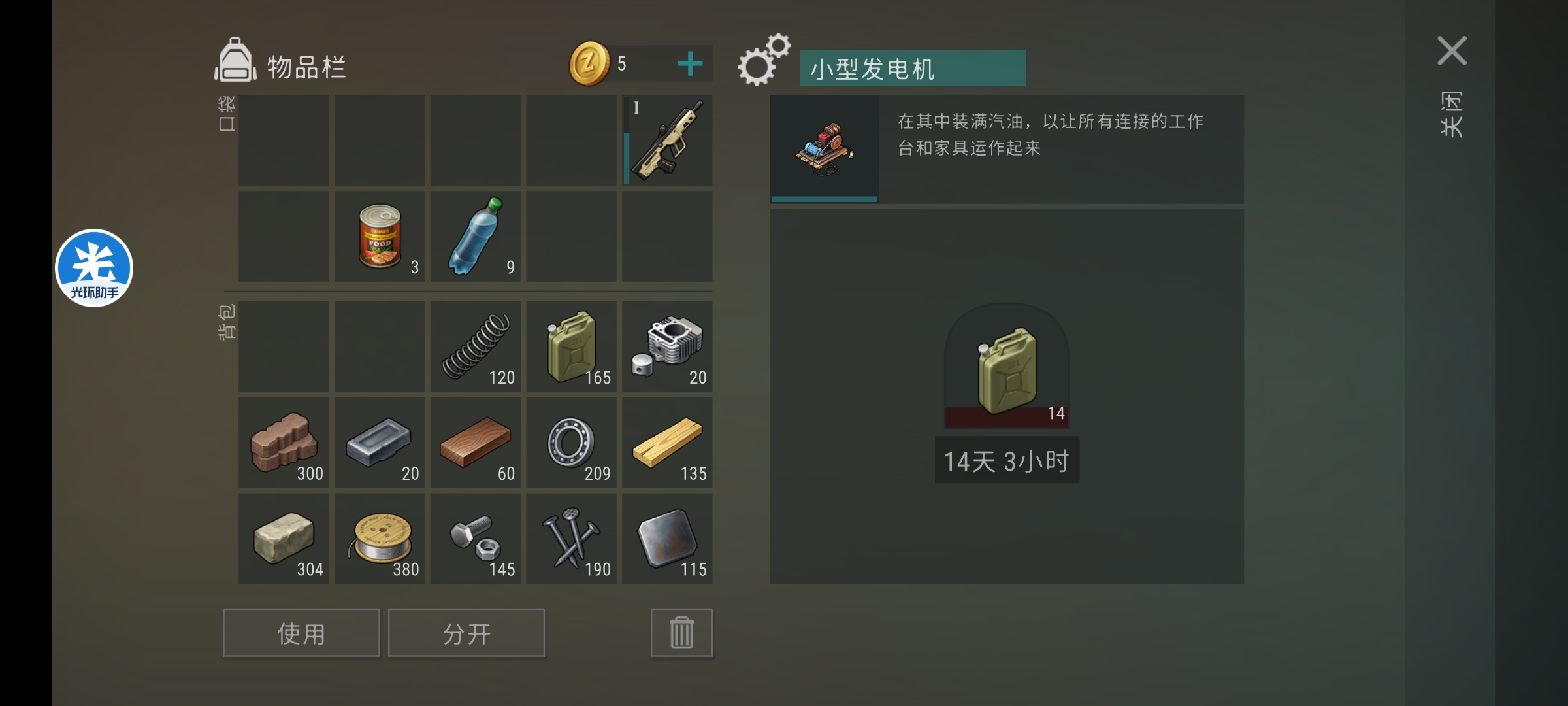Viewport: 1568px width, 706px height.
Task: Click the trash can delete button
Action: (x=681, y=633)
